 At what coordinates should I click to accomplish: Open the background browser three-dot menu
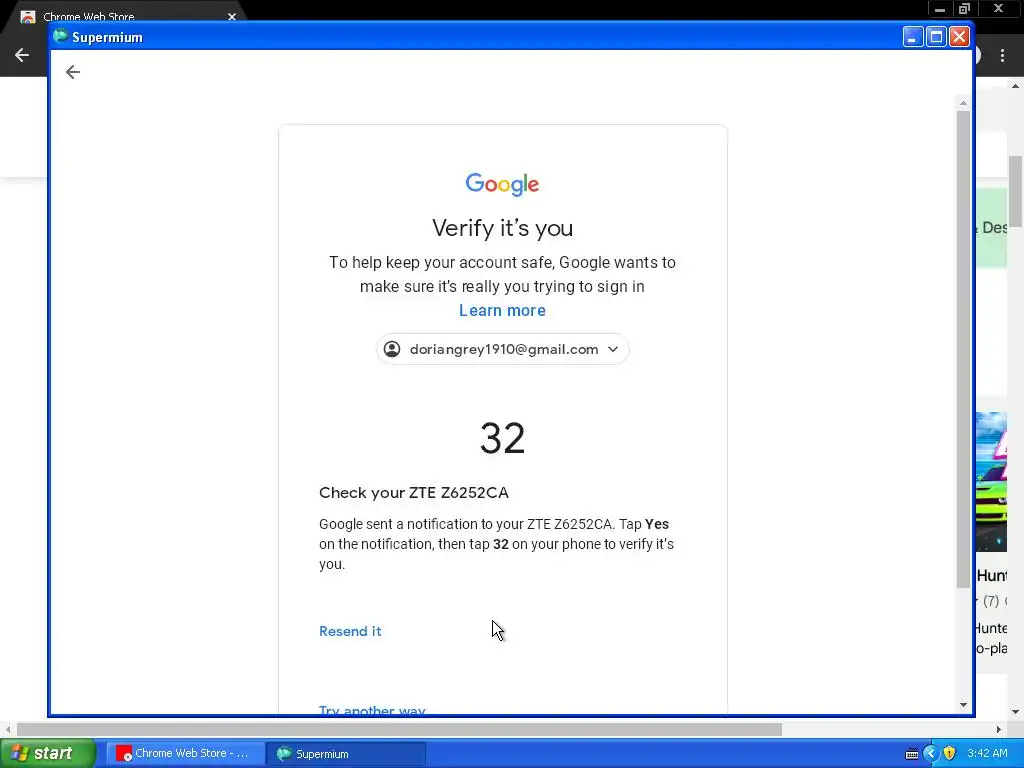1002,56
